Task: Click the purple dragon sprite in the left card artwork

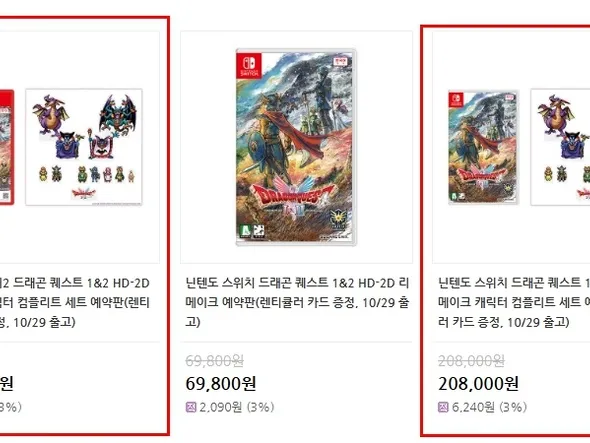Action: (x=50, y=114)
